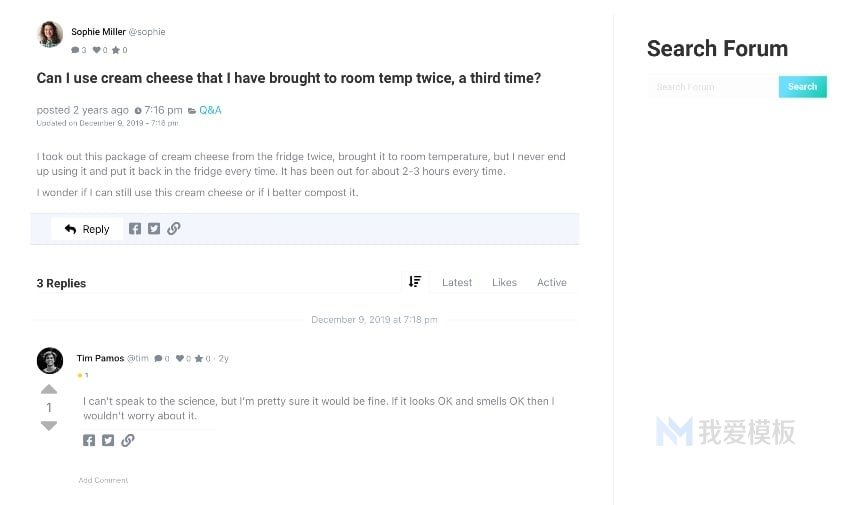
Task: Open the Q&A category link
Action: (210, 110)
